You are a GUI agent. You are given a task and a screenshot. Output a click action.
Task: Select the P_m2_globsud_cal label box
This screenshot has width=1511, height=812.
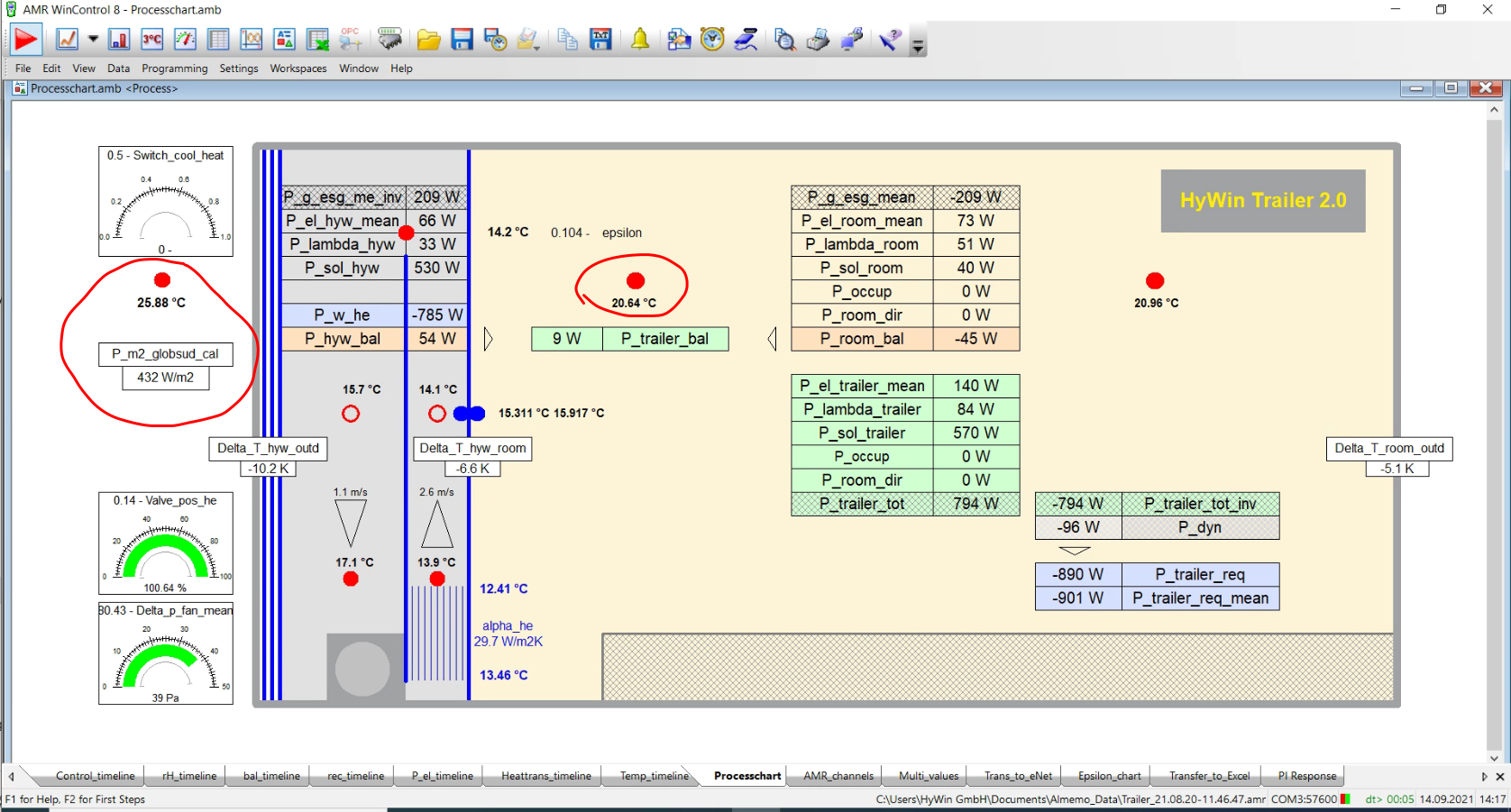click(166, 354)
